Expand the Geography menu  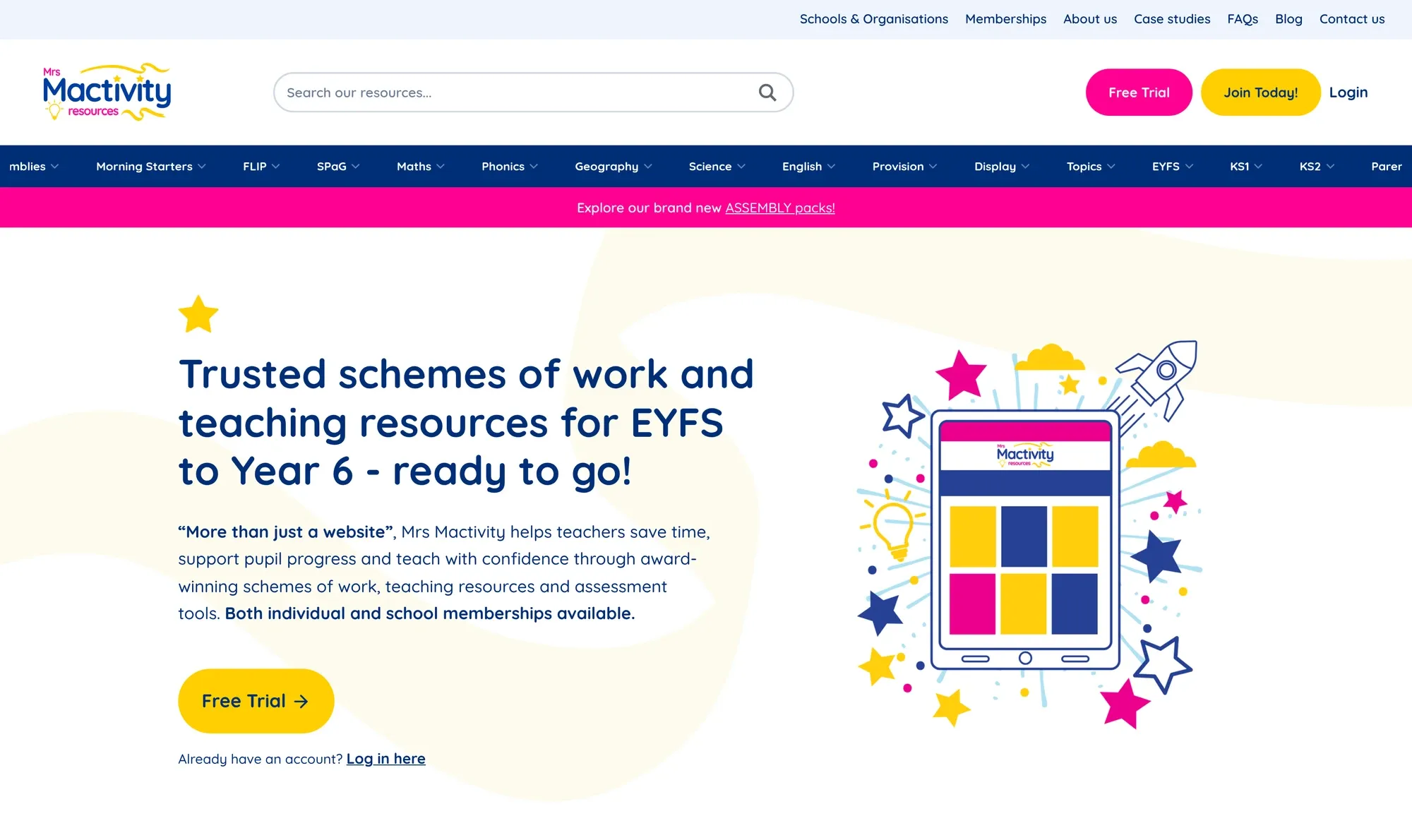[614, 167]
